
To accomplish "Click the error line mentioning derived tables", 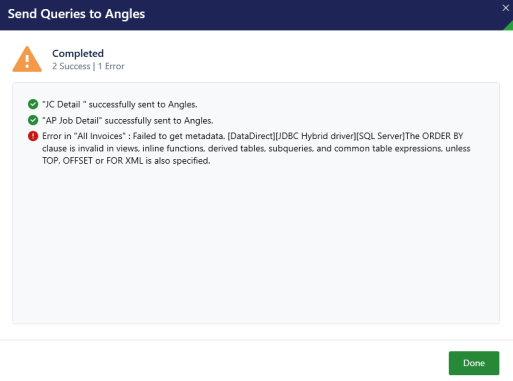I will (x=256, y=148).
